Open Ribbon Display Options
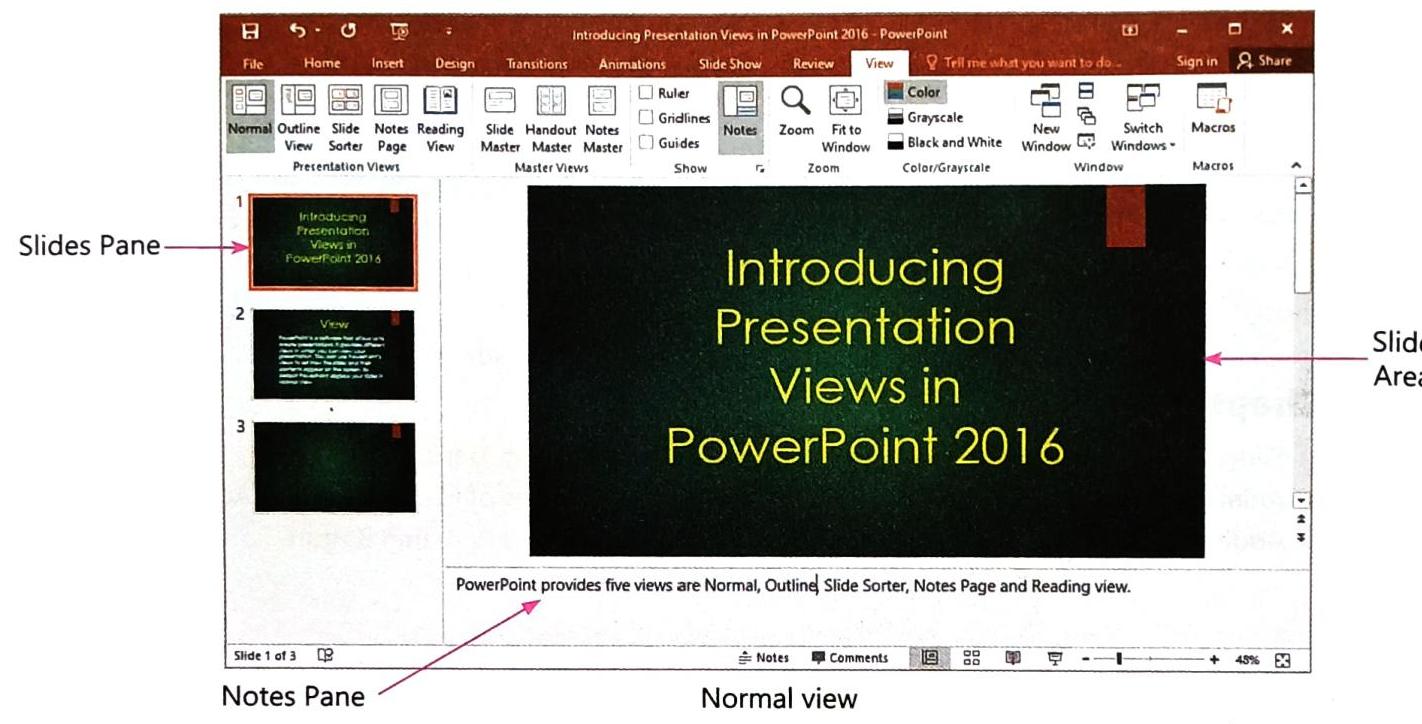Viewport: 1422px width, 724px height. point(1131,31)
